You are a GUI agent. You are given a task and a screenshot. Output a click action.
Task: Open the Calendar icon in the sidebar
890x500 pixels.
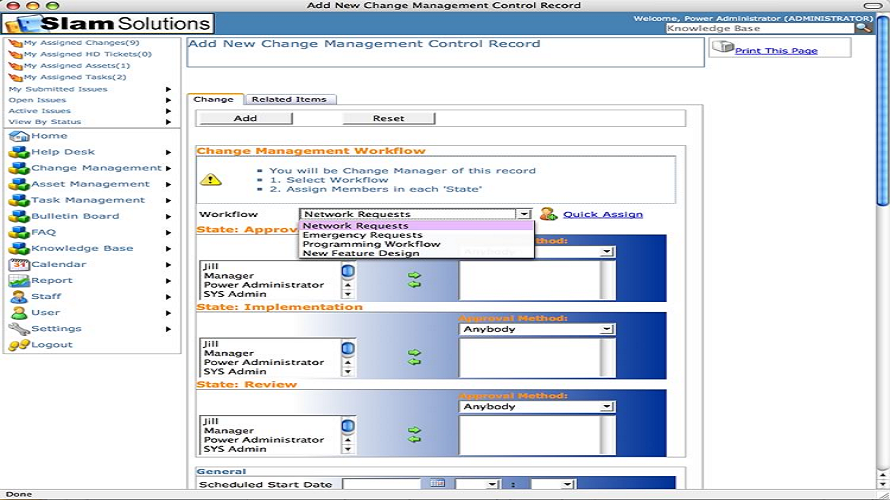19,264
